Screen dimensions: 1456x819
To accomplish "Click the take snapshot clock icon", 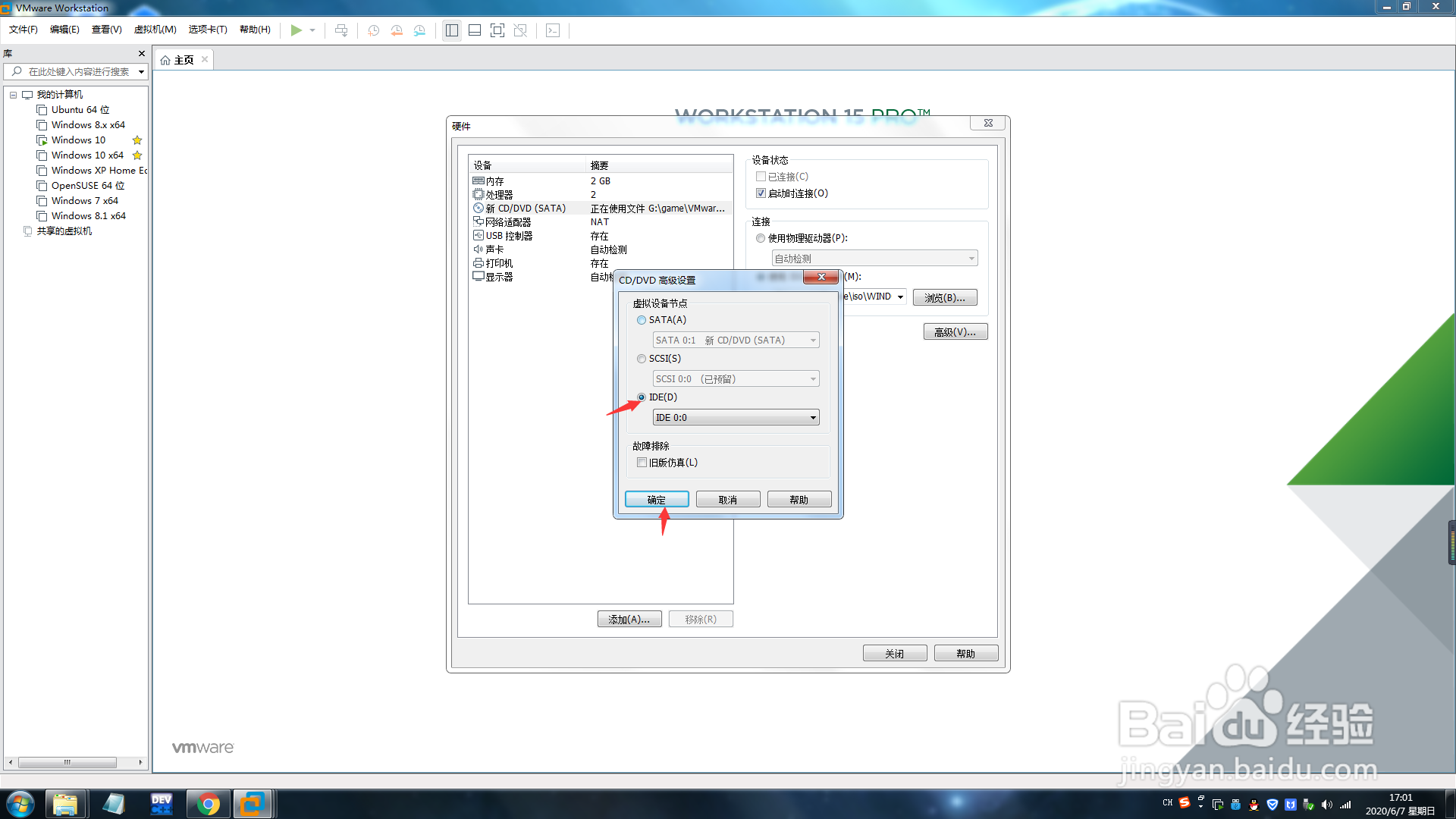I will click(x=373, y=30).
